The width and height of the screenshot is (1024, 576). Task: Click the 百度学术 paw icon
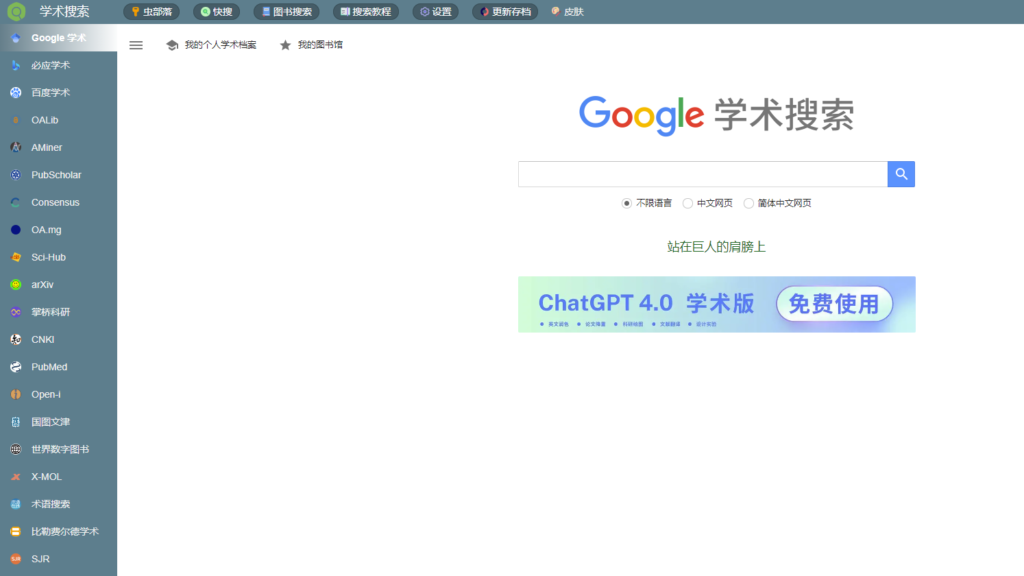tap(16, 93)
